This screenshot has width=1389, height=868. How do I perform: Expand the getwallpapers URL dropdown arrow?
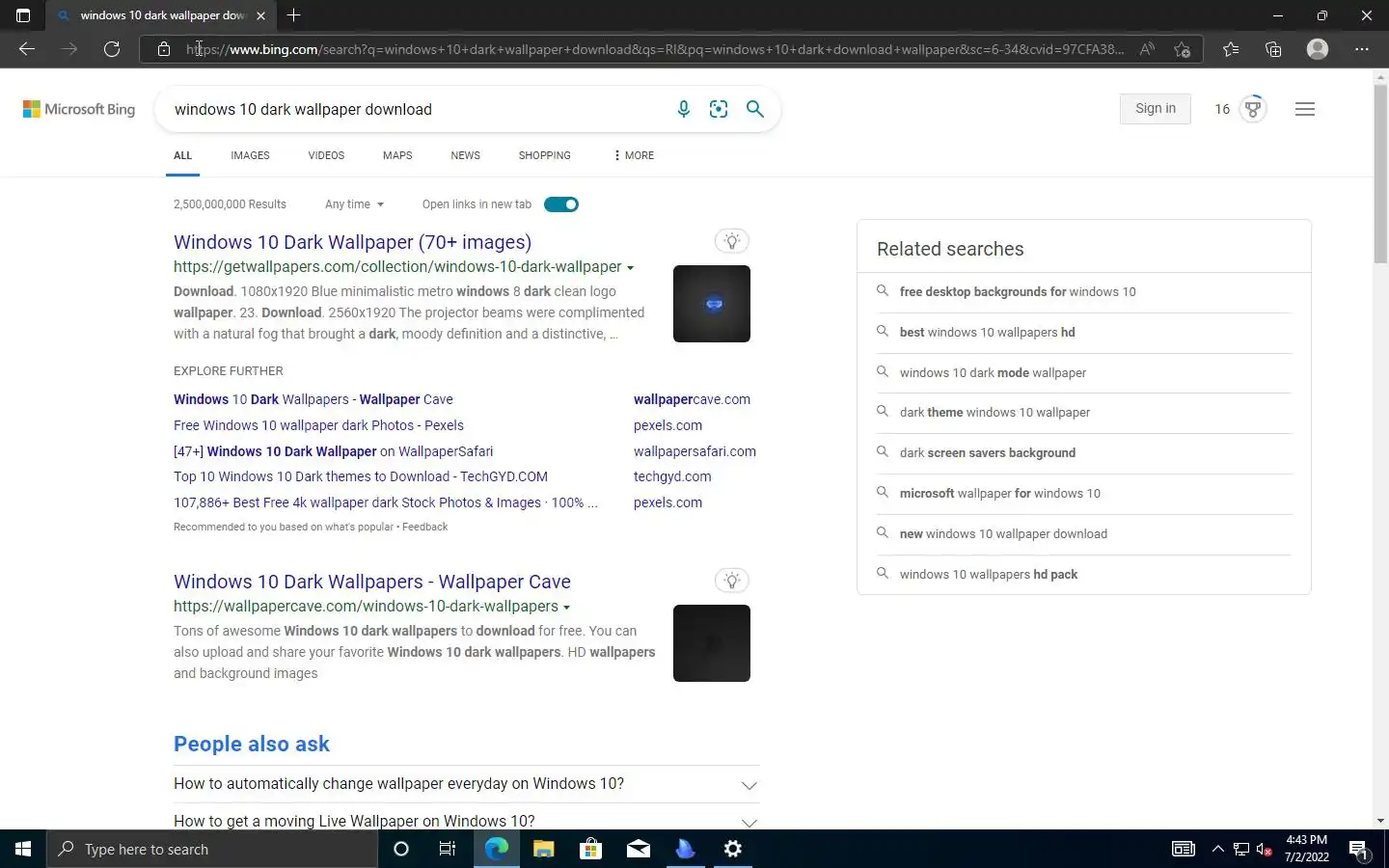(630, 268)
